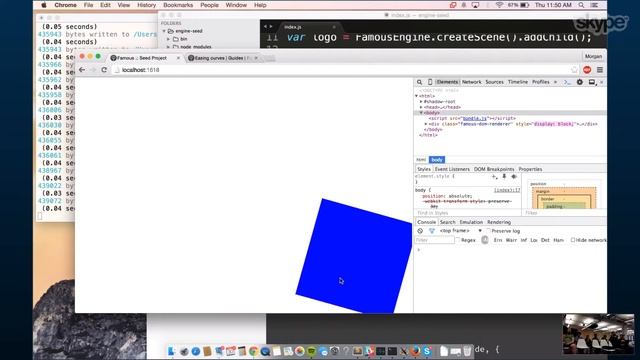Open the Trash in the dock
640x360 pixels.
[467, 351]
